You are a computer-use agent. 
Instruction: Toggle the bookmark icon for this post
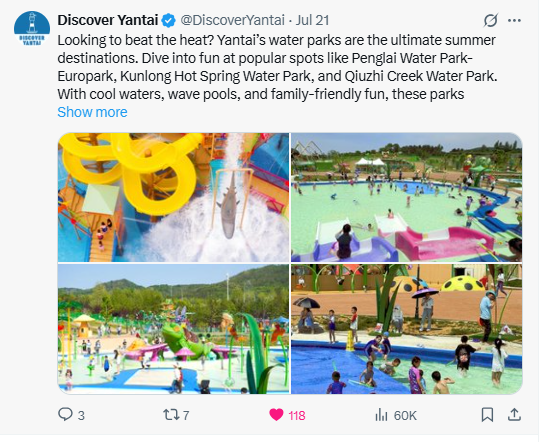click(487, 415)
